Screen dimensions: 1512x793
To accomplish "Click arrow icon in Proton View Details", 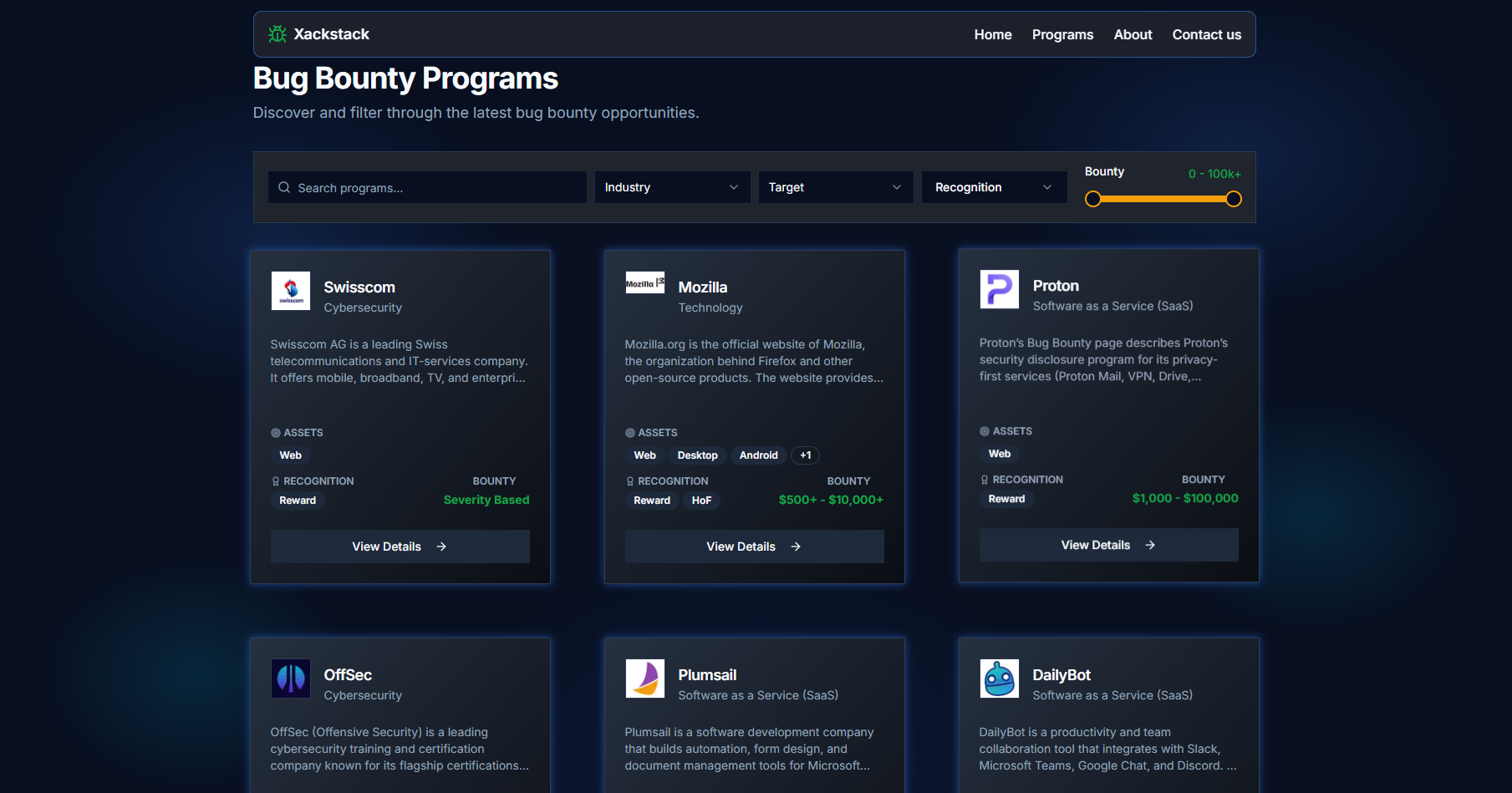I will click(x=1150, y=545).
